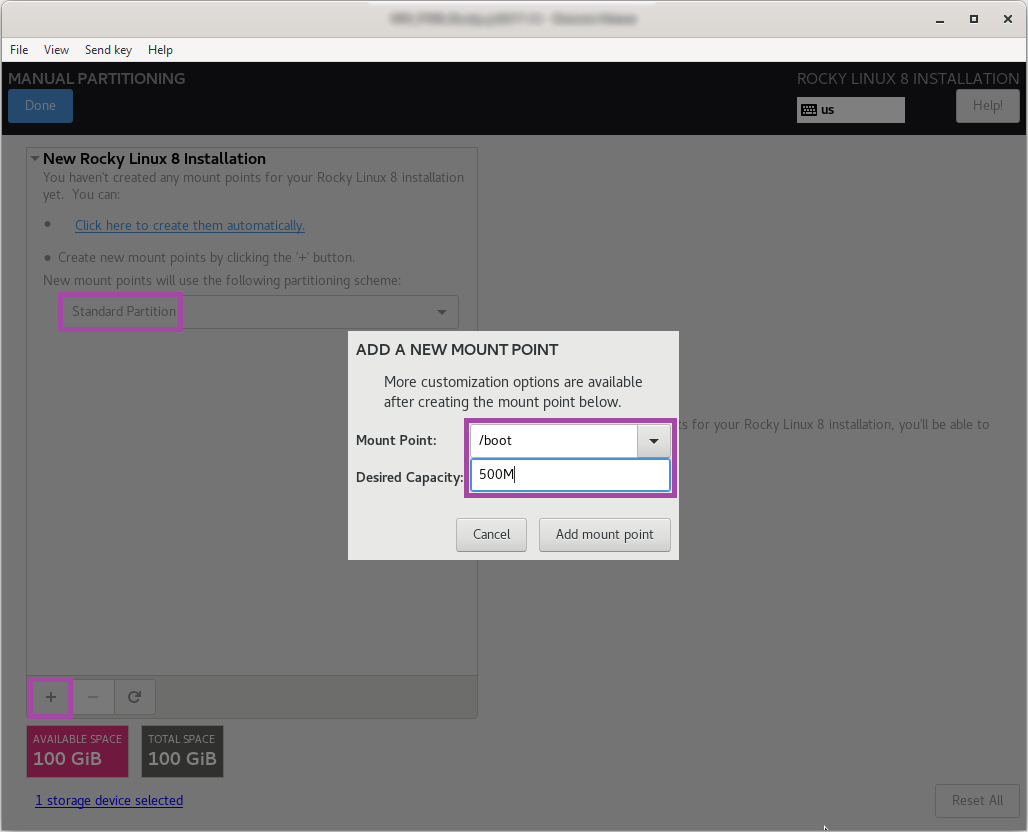Click the Help! button
The height and width of the screenshot is (832, 1028).
[x=987, y=106]
